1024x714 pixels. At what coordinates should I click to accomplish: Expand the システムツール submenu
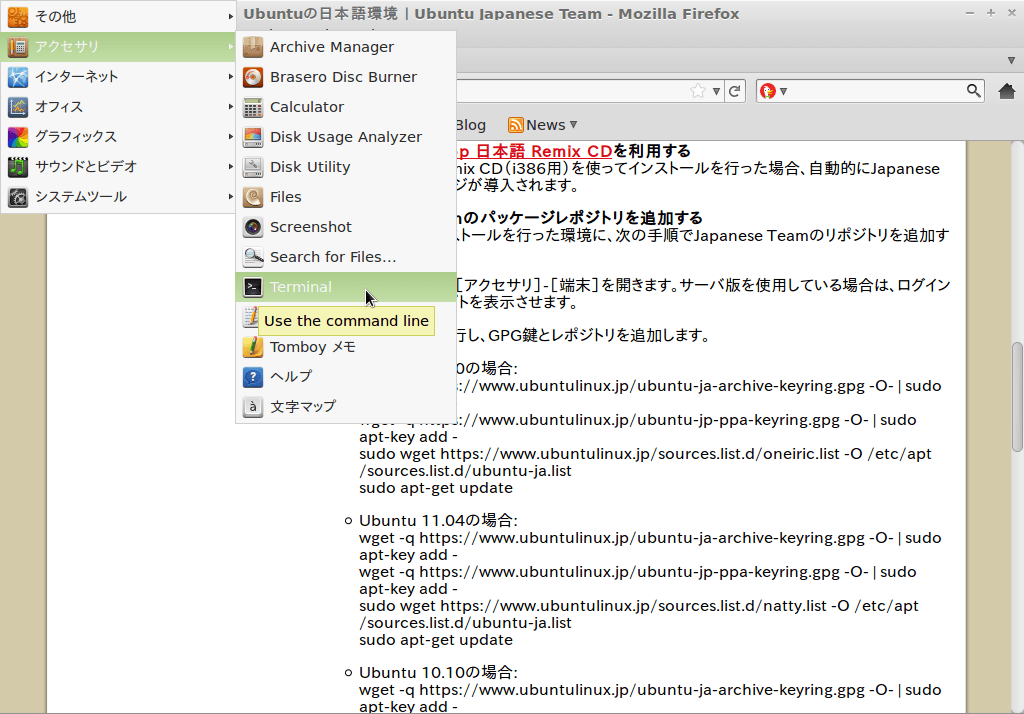tap(231, 197)
